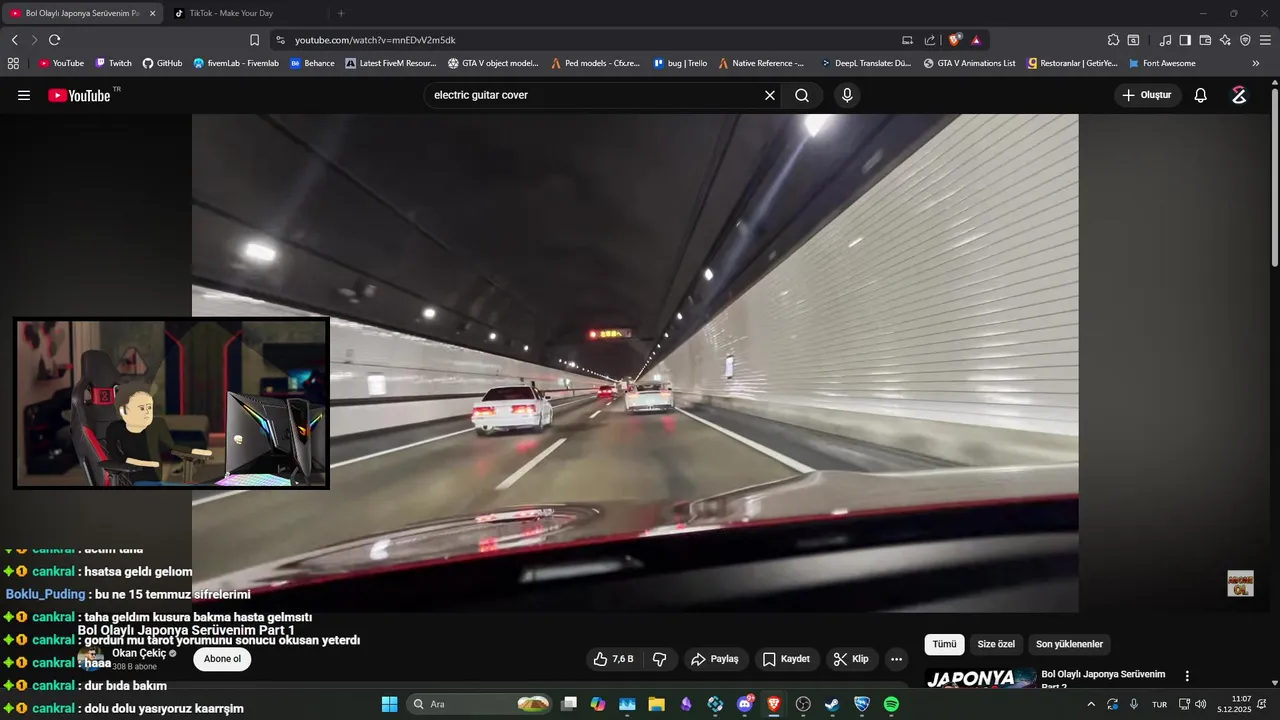Go back in browser history

tap(14, 40)
